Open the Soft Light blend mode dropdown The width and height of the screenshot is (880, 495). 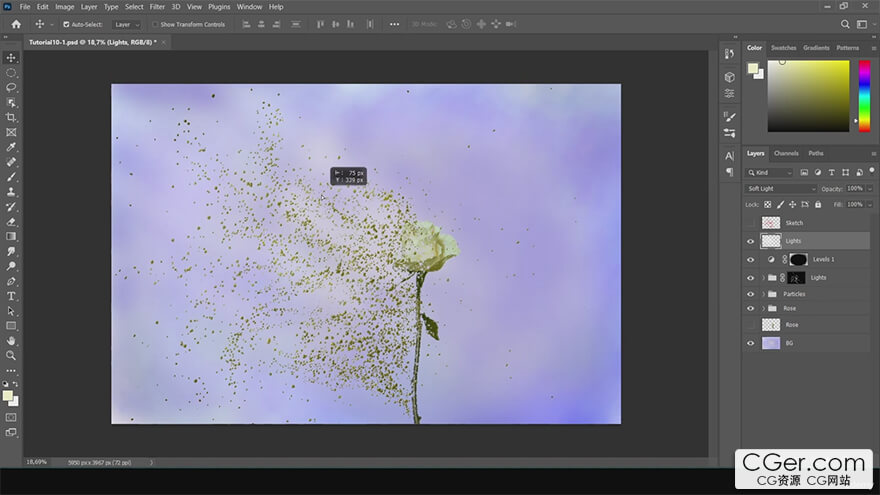coord(781,189)
